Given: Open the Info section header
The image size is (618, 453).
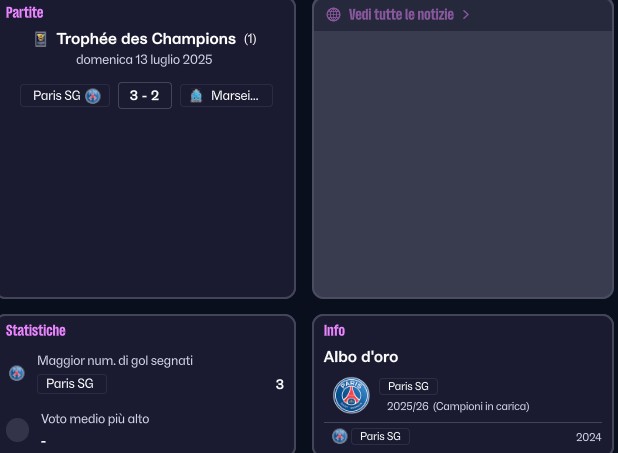Looking at the screenshot, I should [x=334, y=330].
